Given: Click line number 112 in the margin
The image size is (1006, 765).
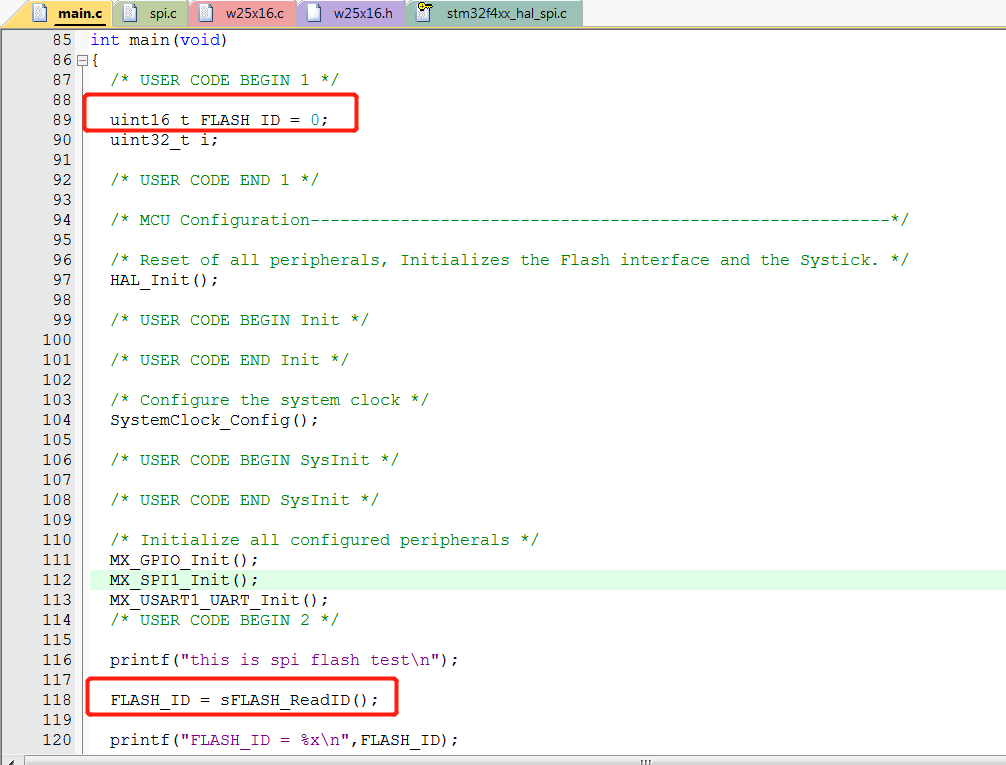Looking at the screenshot, I should (x=57, y=580).
